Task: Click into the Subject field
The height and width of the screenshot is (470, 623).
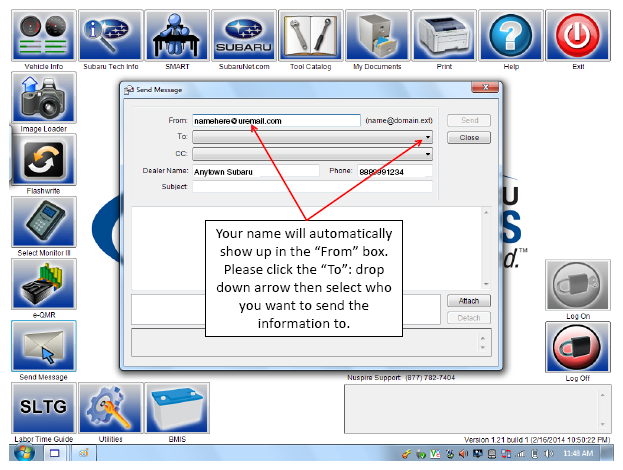Action: [x=312, y=186]
